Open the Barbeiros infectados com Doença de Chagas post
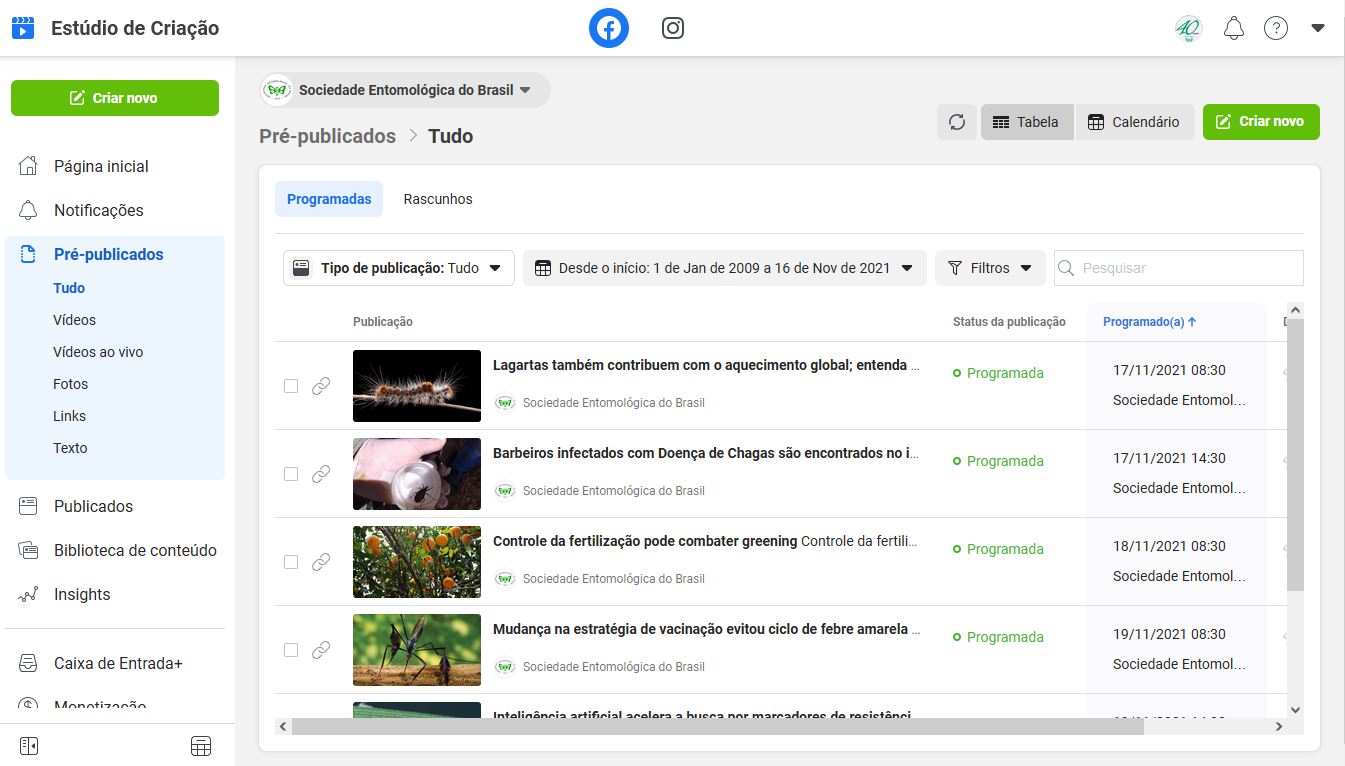 click(x=706, y=453)
